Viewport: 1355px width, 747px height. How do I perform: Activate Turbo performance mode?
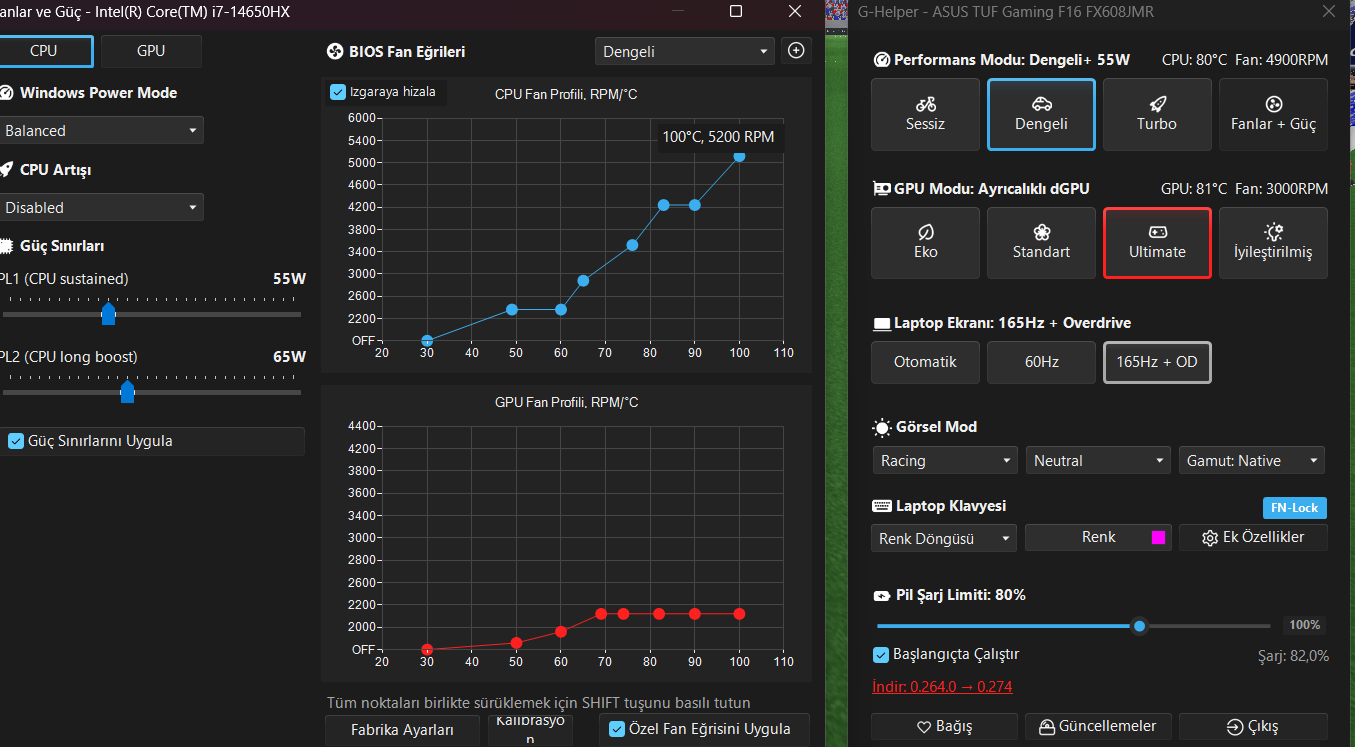click(1157, 114)
